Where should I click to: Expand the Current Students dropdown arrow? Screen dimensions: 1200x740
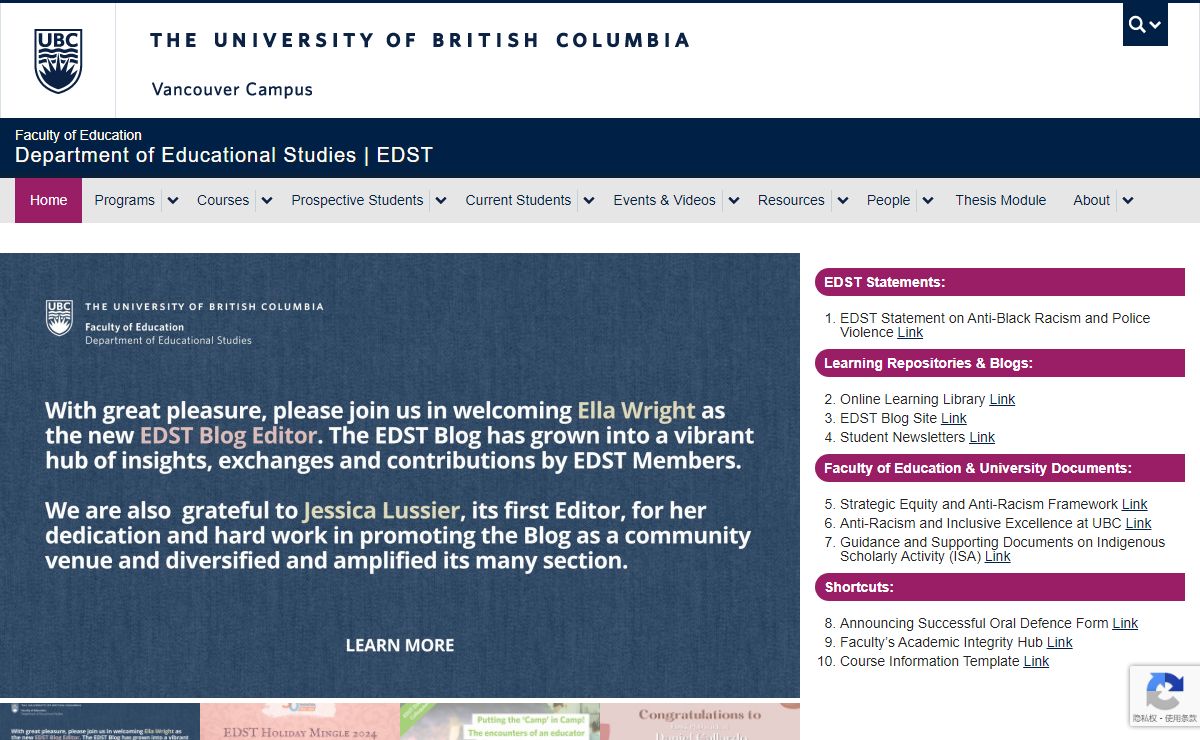coord(589,201)
